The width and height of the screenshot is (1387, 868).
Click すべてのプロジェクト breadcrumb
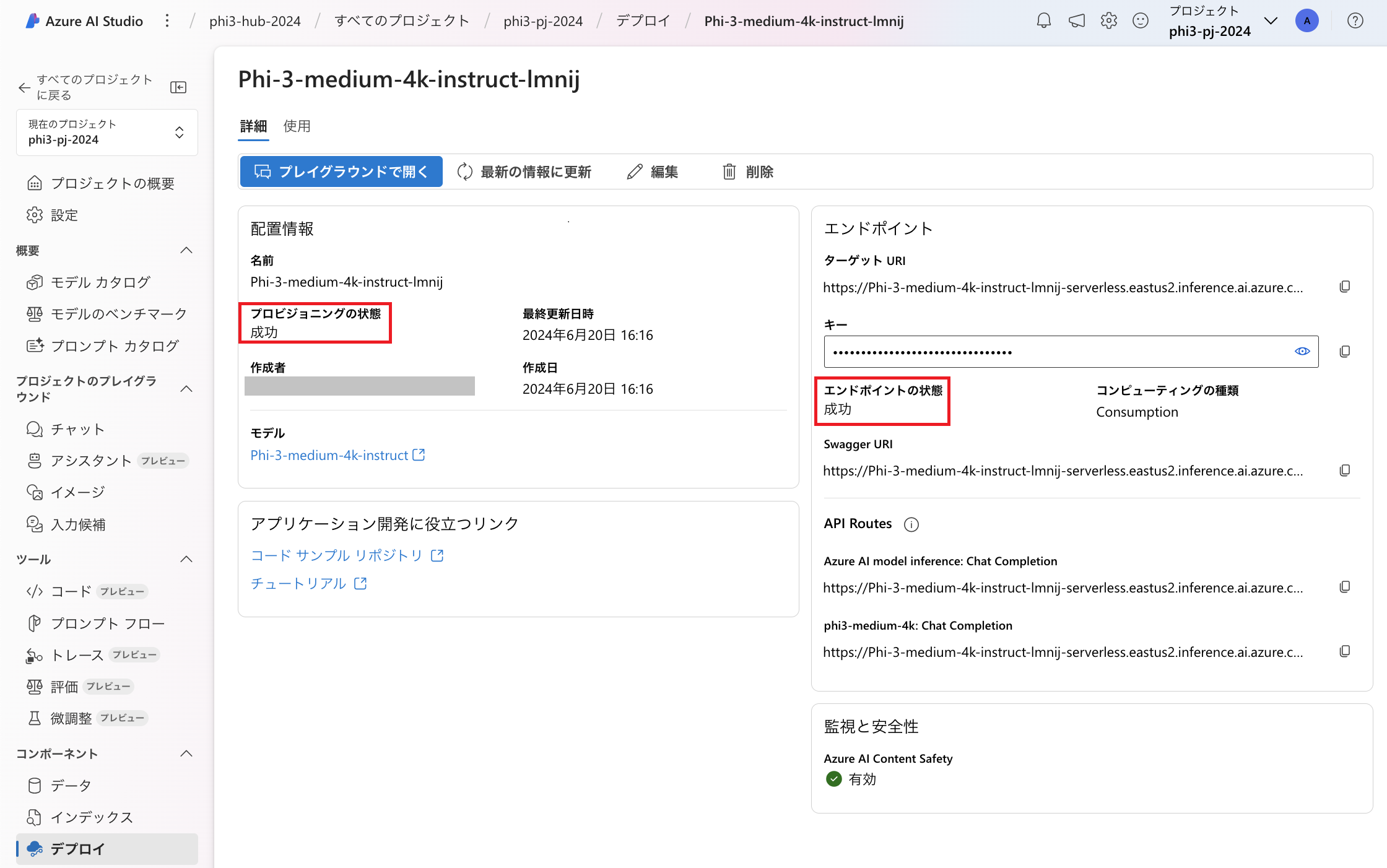[402, 21]
